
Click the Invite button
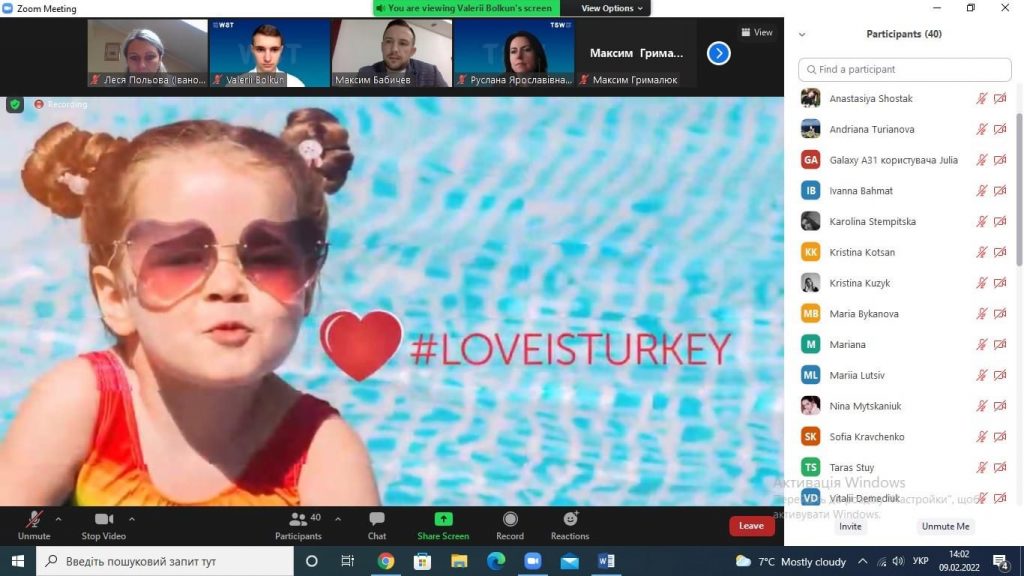pyautogui.click(x=850, y=526)
